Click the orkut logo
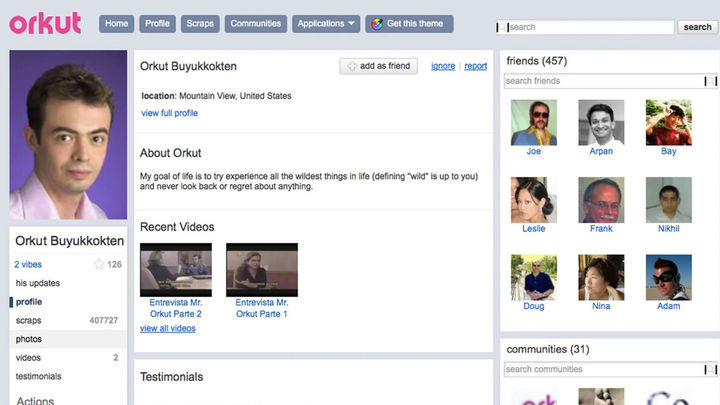 [47, 23]
